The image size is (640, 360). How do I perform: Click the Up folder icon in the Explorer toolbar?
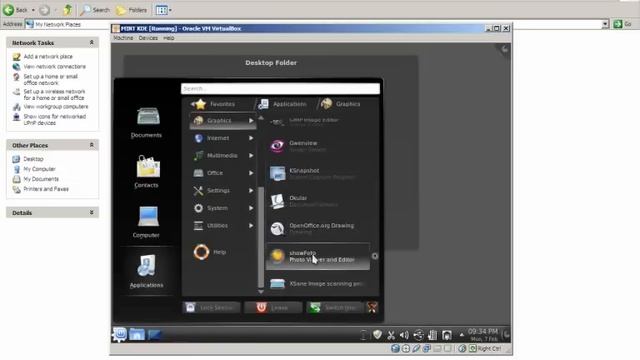click(x=68, y=10)
